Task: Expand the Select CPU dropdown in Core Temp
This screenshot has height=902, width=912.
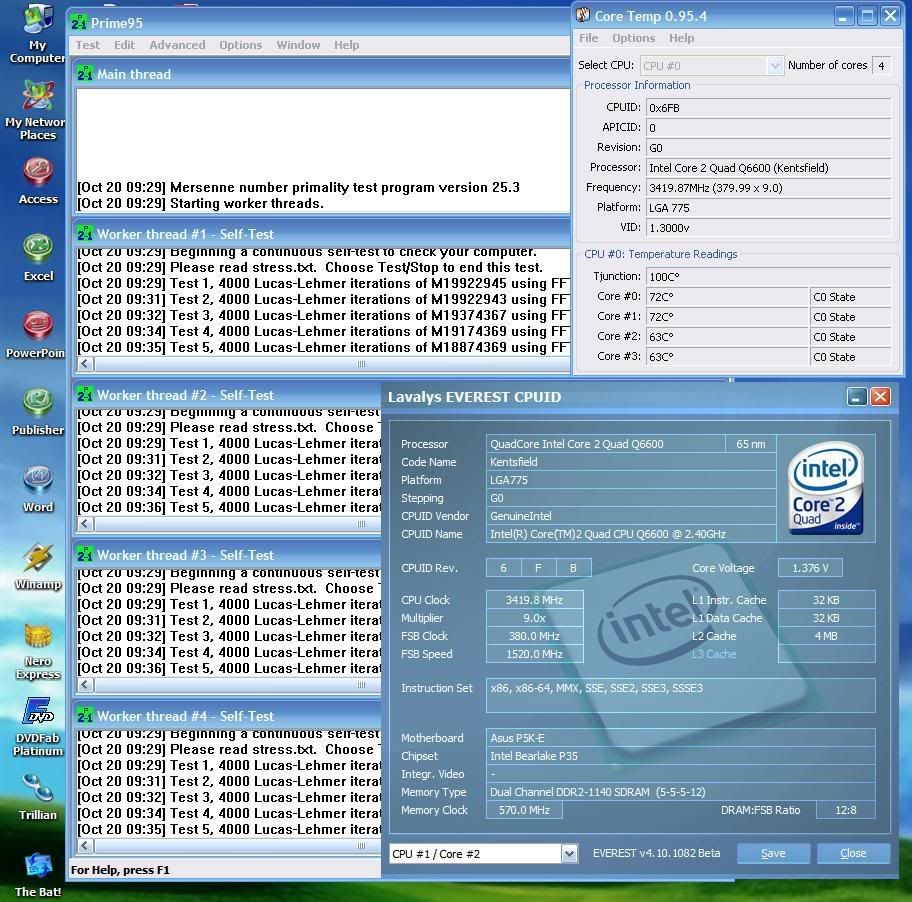Action: point(774,66)
